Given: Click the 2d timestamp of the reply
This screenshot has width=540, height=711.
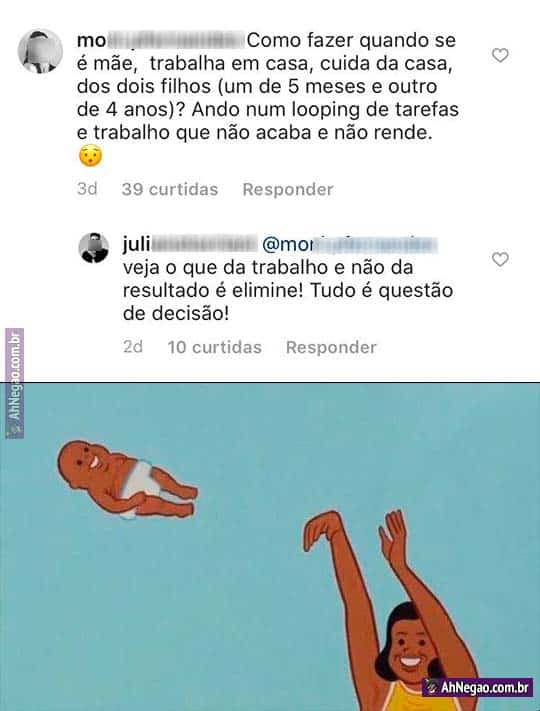Looking at the screenshot, I should tap(133, 347).
